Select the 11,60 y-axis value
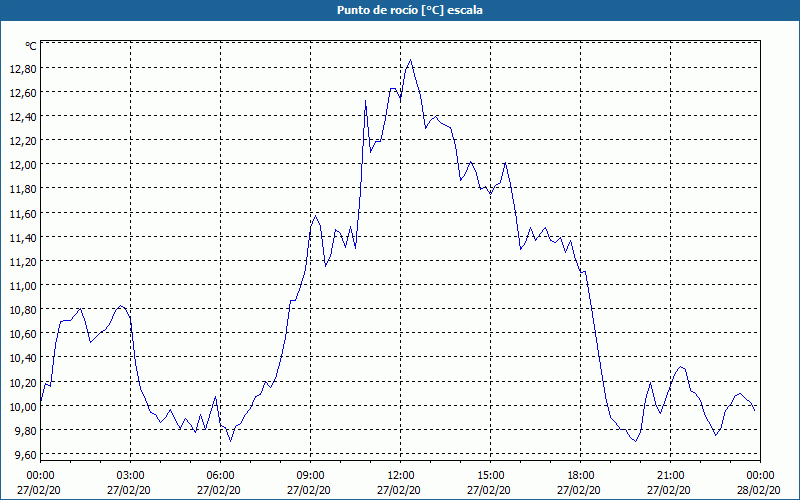The image size is (800, 500). click(x=23, y=213)
